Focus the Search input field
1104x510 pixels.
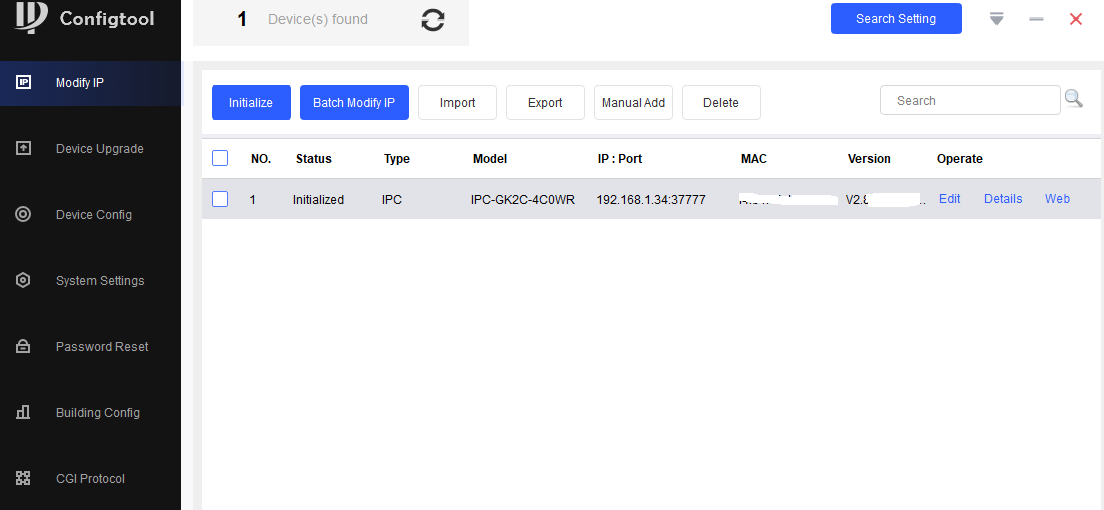(x=968, y=100)
